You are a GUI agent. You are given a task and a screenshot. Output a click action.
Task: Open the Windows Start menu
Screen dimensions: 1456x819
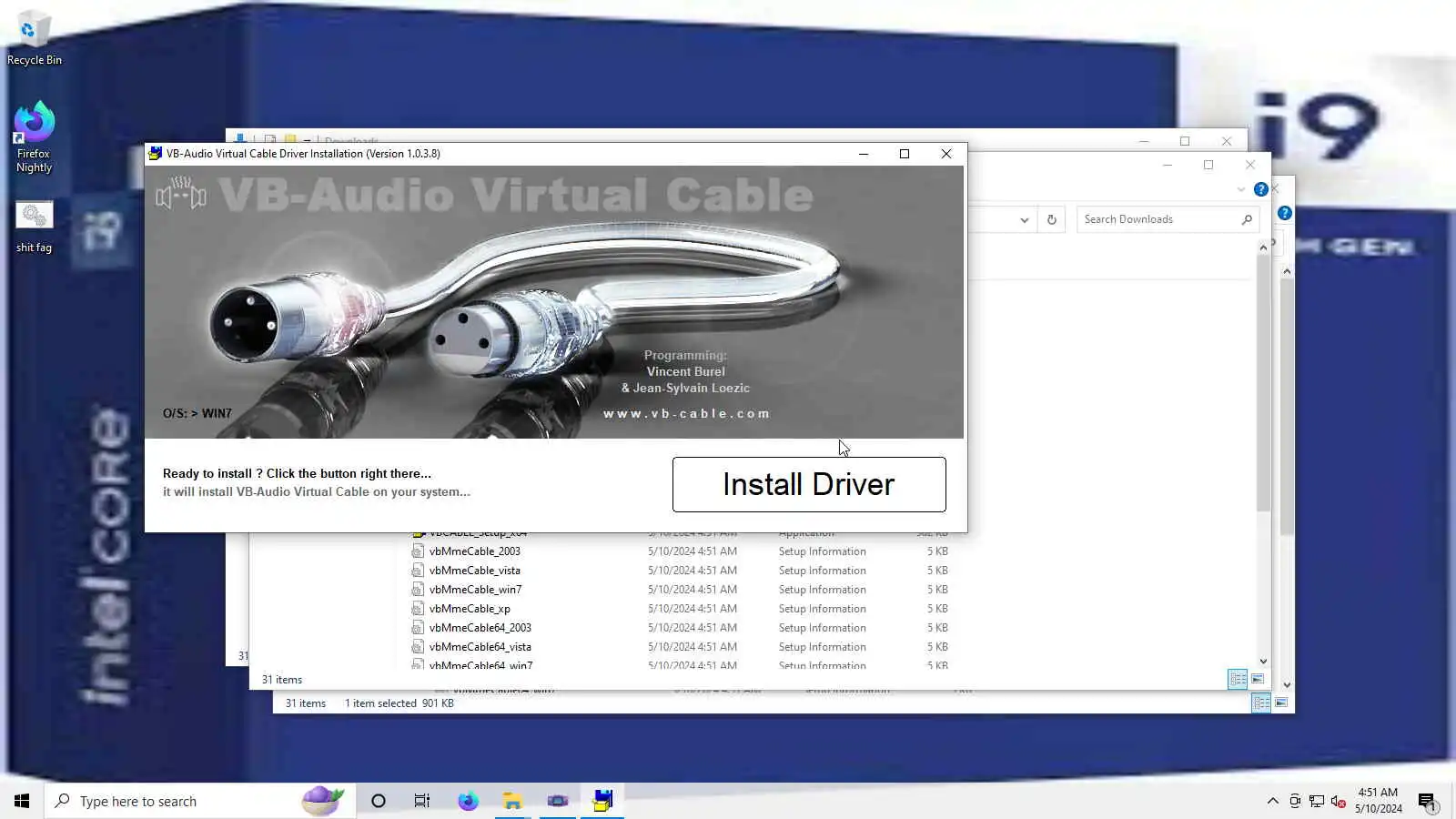[22, 801]
